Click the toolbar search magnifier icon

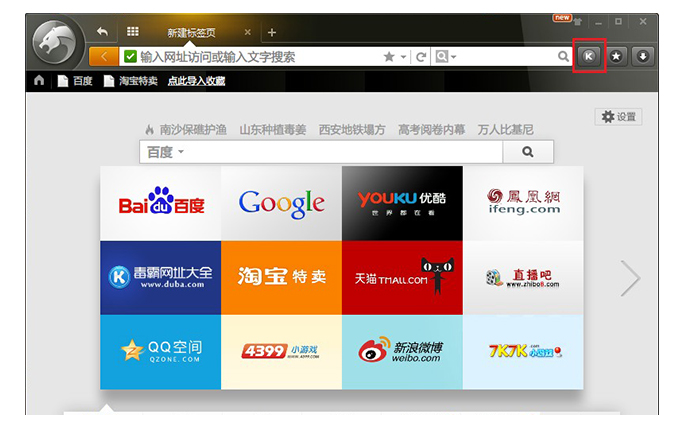[x=563, y=56]
